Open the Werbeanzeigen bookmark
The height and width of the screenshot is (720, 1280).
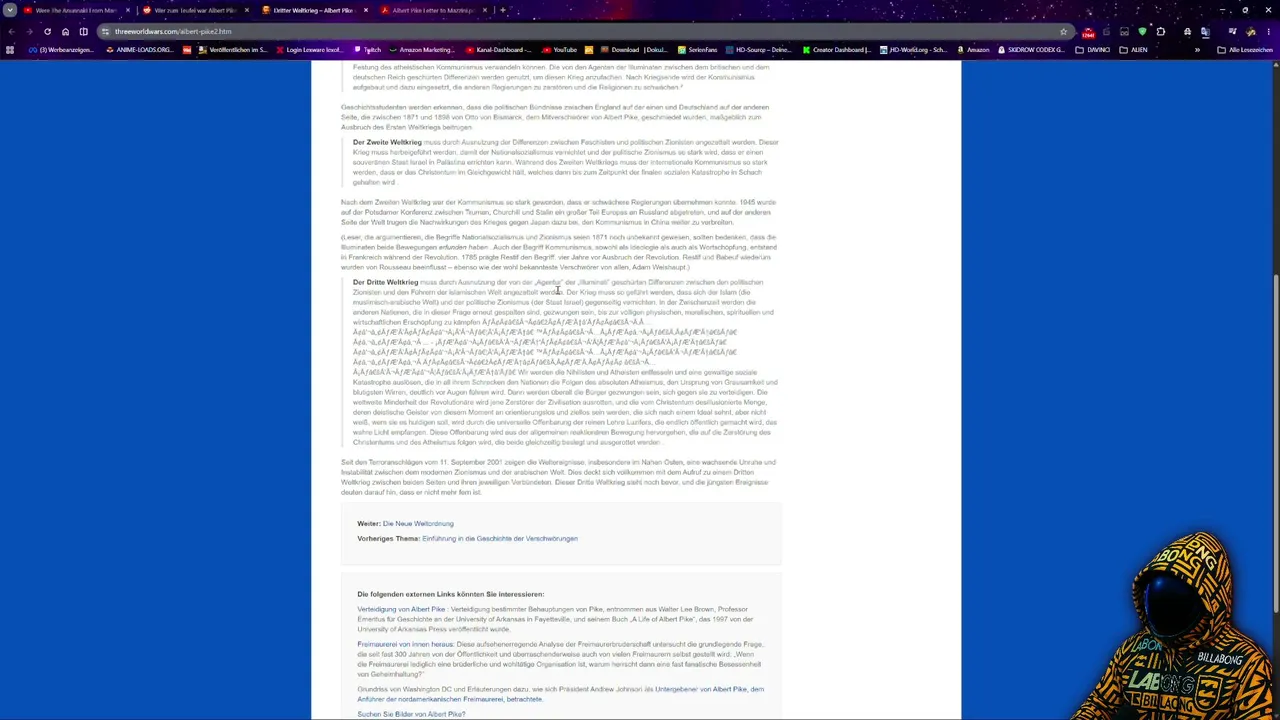tap(60, 50)
